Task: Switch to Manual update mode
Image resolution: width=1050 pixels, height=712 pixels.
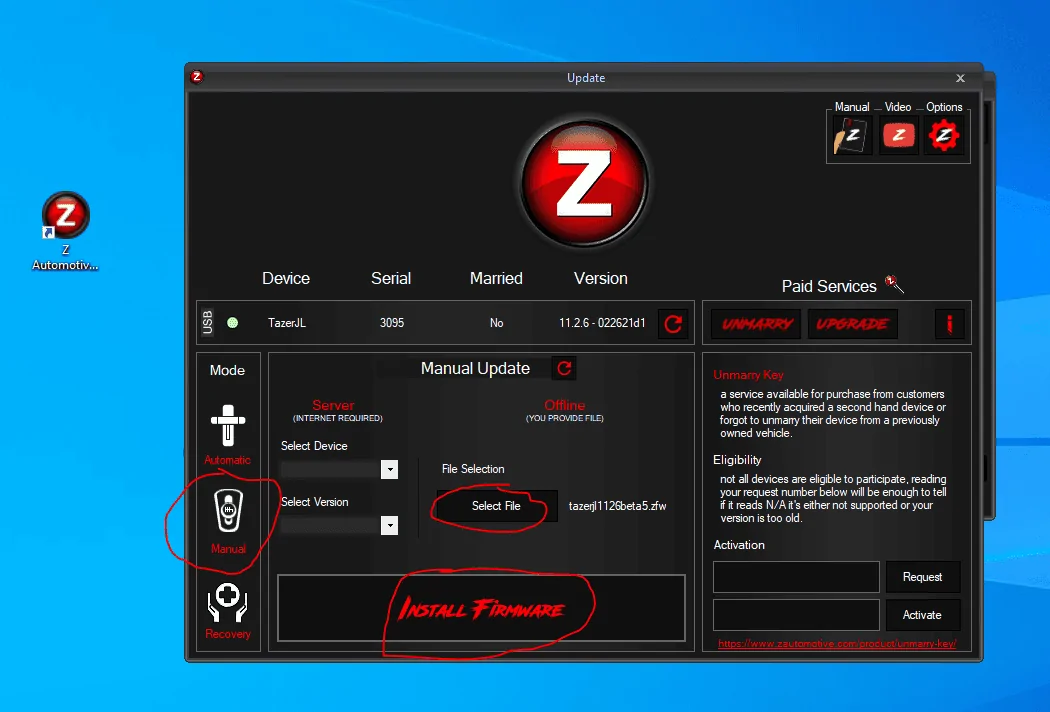Action: click(228, 521)
